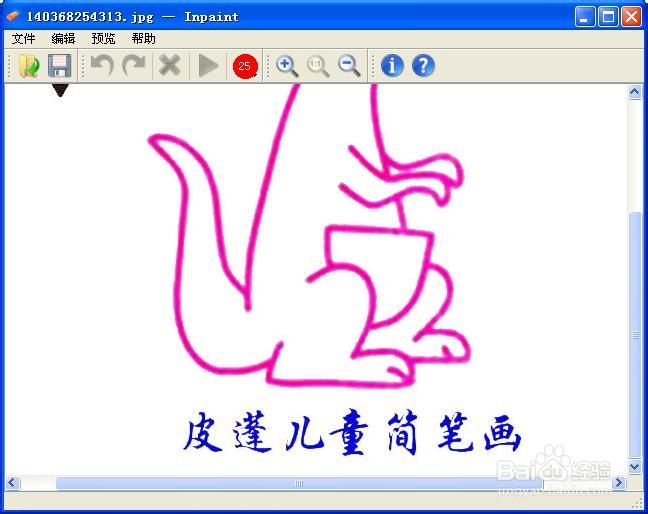Redo the last undone action

[x=134, y=65]
